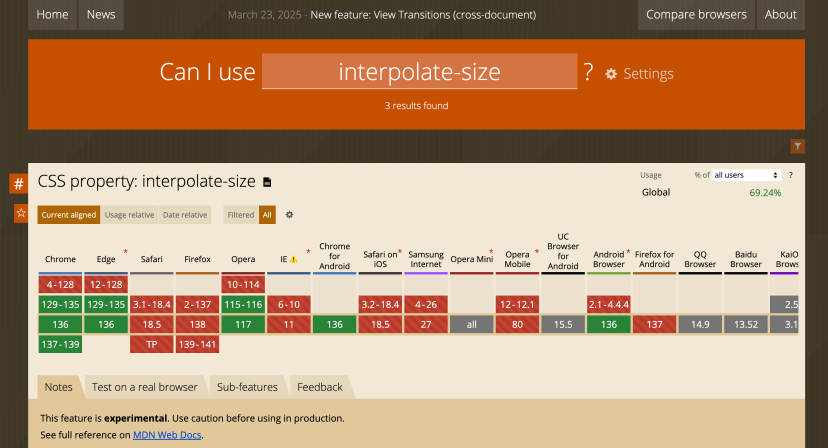Viewport: 828px width, 448px height.
Task: Select Baidu Browser 13.52 cell
Action: tap(746, 324)
